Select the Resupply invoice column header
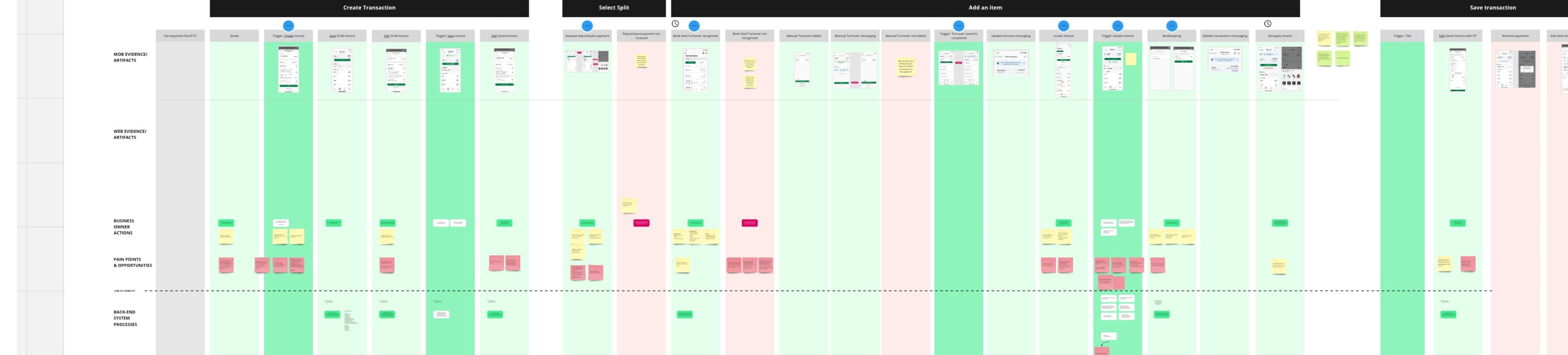The height and width of the screenshot is (355, 1568). coord(1280,36)
